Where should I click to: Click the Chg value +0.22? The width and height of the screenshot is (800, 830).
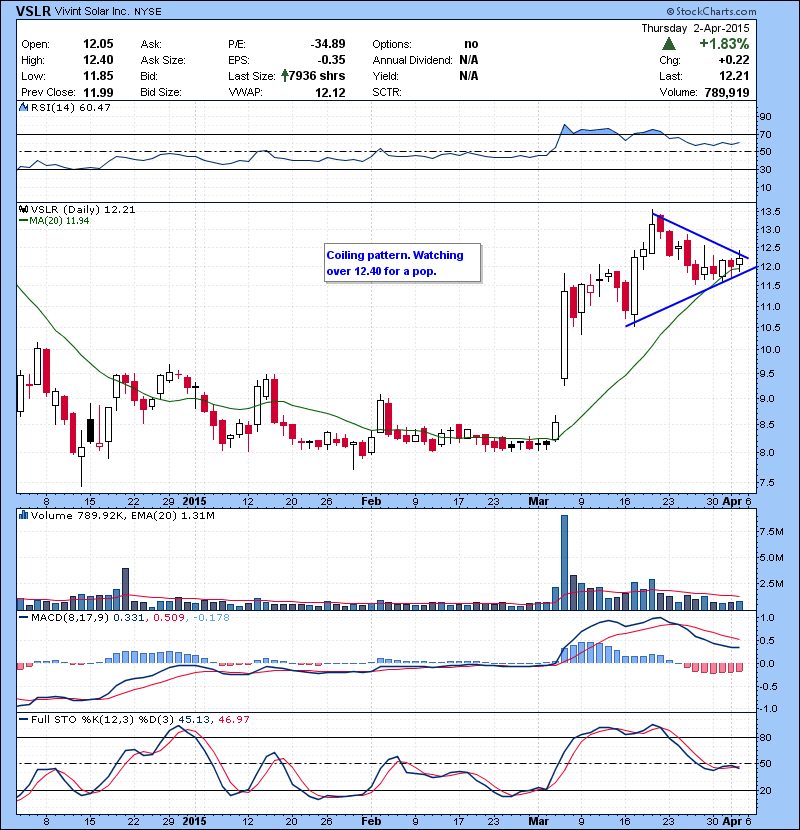734,60
